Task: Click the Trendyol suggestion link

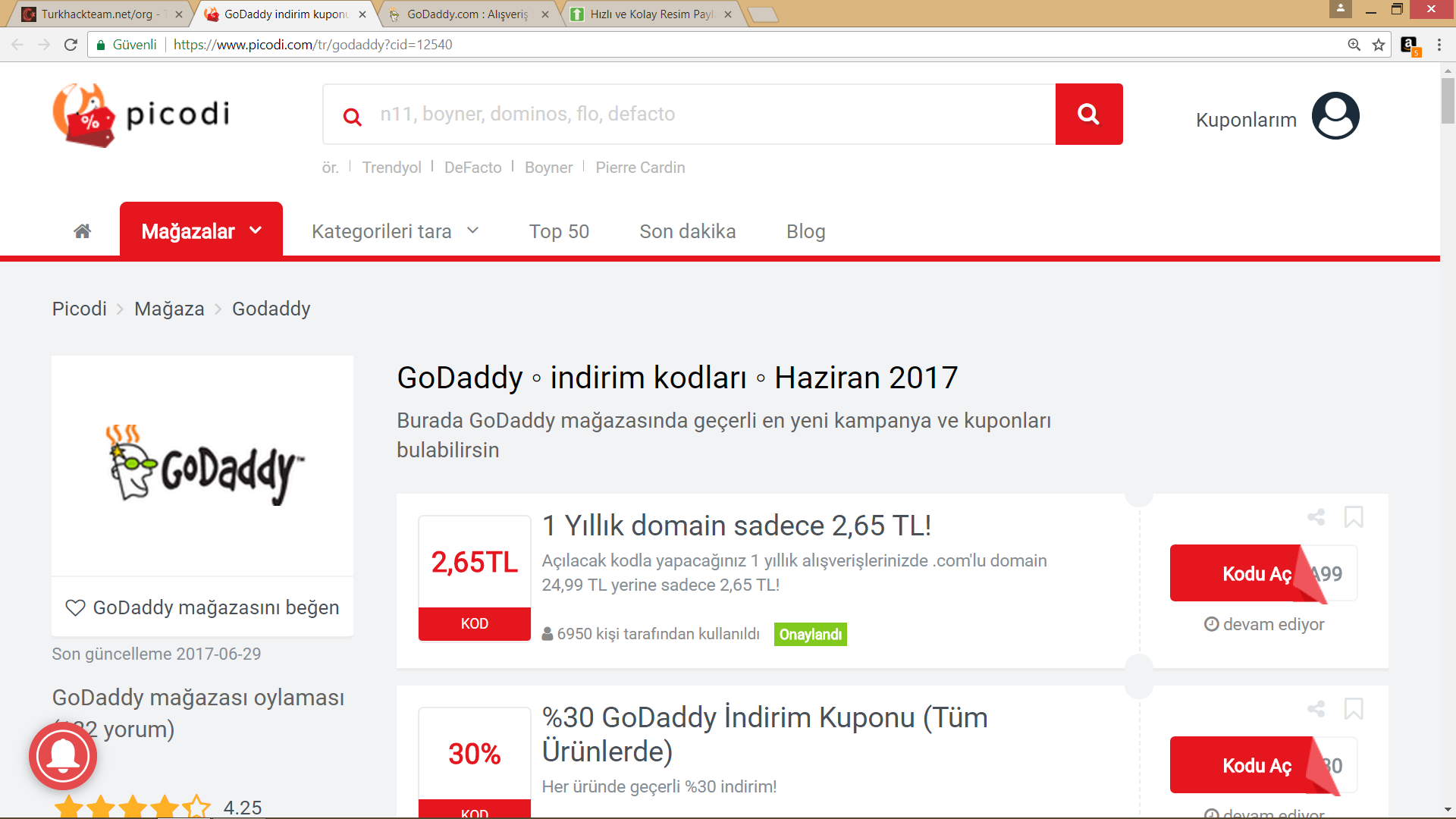Action: point(391,168)
